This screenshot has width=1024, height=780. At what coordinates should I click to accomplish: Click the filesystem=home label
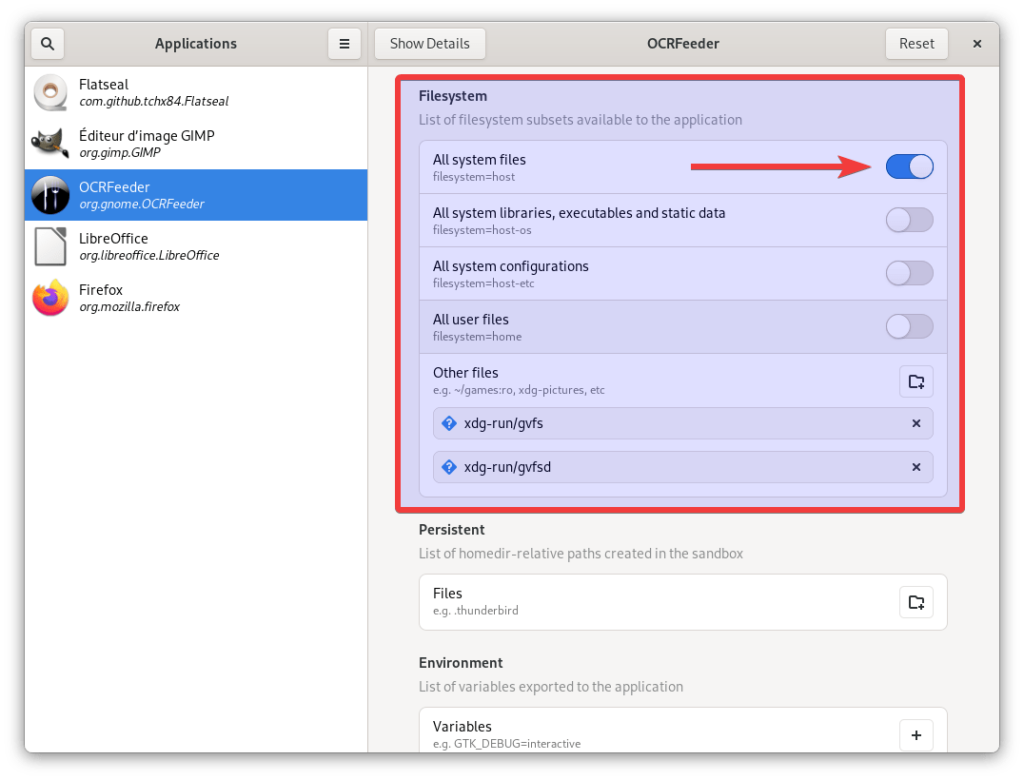(x=477, y=337)
